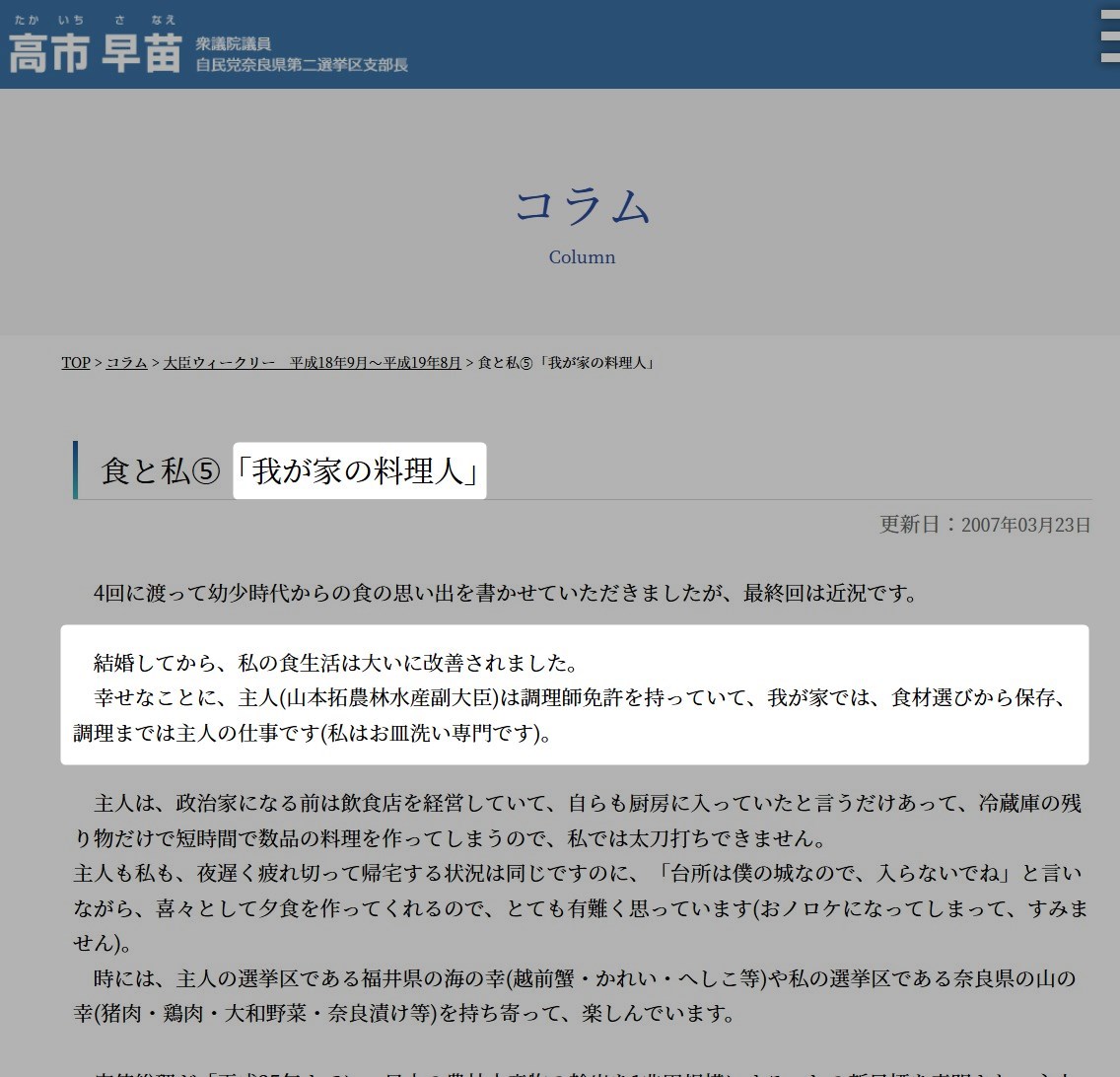Click highlighted title 「我が家の料理人」

point(359,471)
